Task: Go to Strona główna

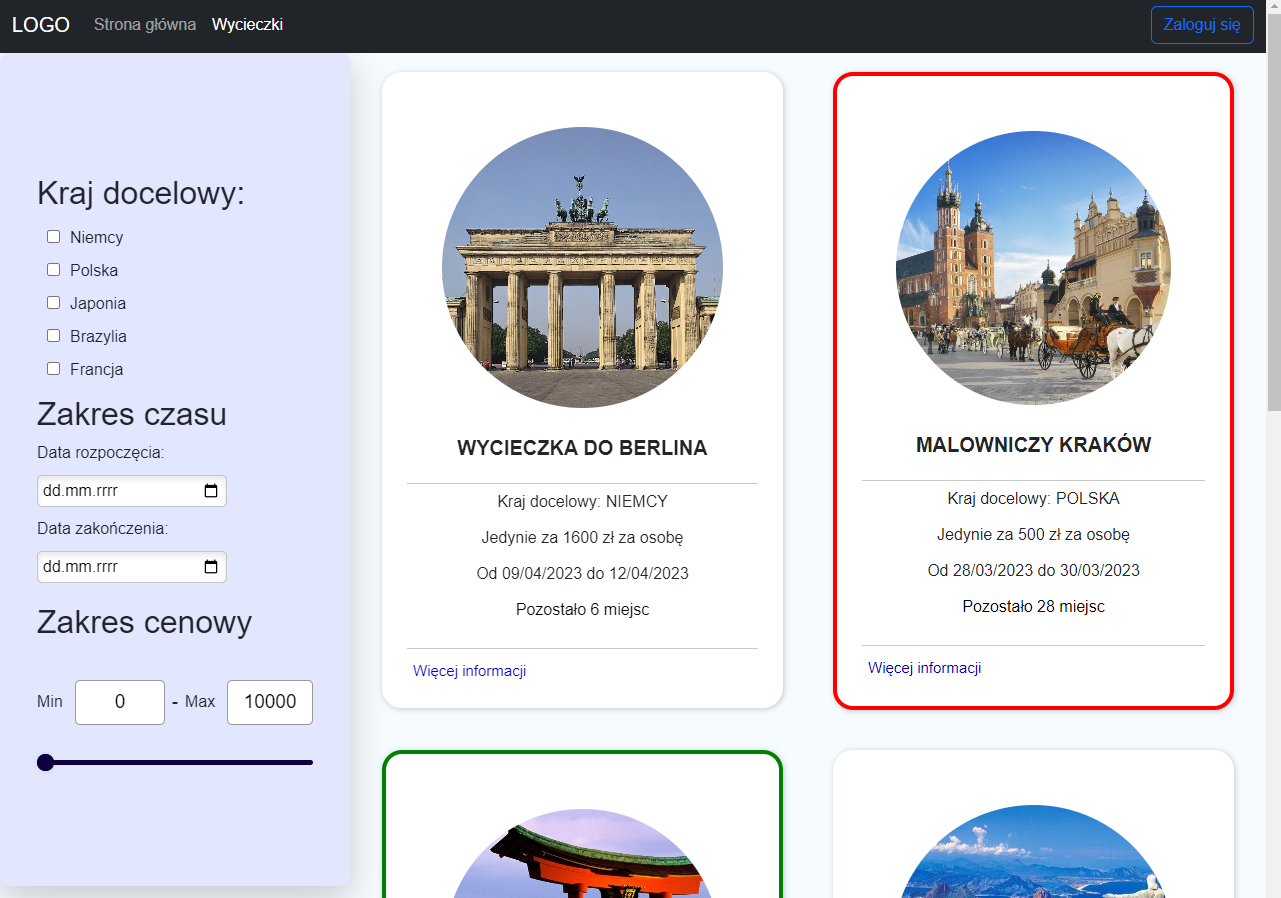Action: pyautogui.click(x=145, y=25)
